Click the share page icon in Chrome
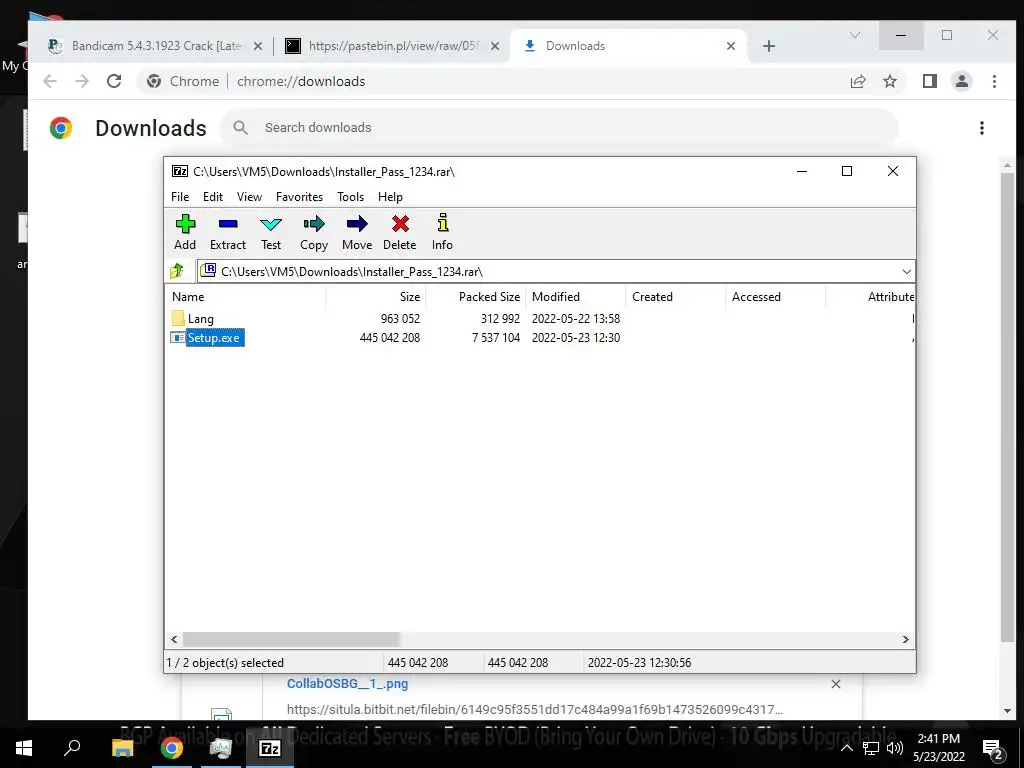The width and height of the screenshot is (1024, 768). pyautogui.click(x=857, y=82)
